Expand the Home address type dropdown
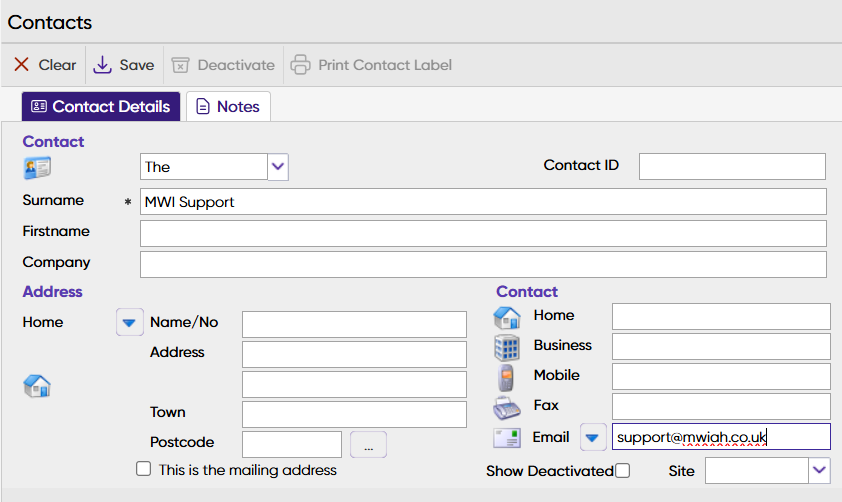Viewport: 842px width, 502px height. [129, 323]
